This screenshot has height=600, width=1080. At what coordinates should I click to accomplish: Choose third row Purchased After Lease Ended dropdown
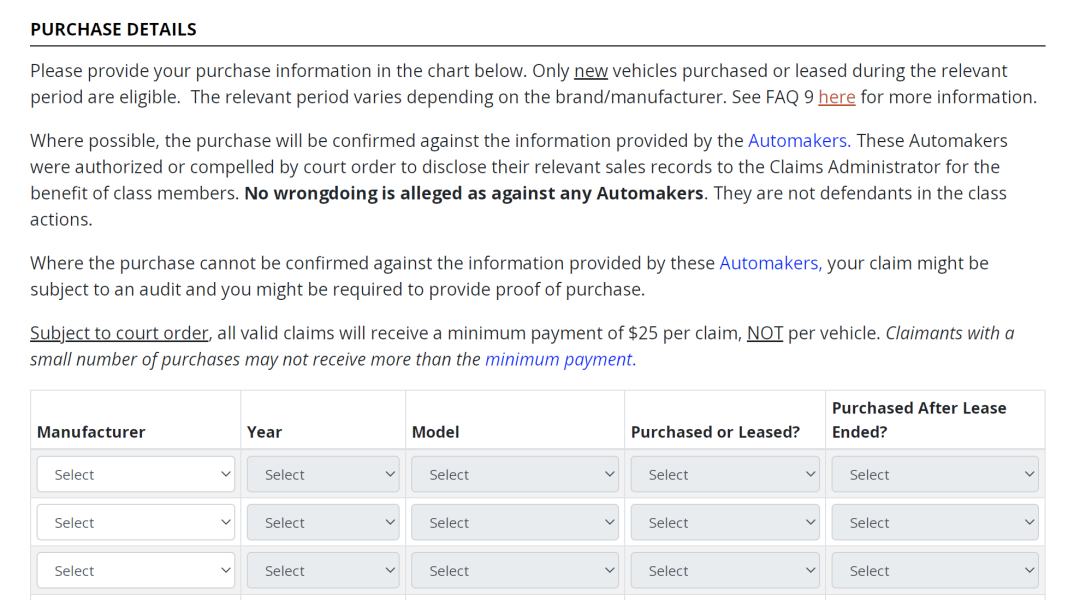[x=935, y=570]
